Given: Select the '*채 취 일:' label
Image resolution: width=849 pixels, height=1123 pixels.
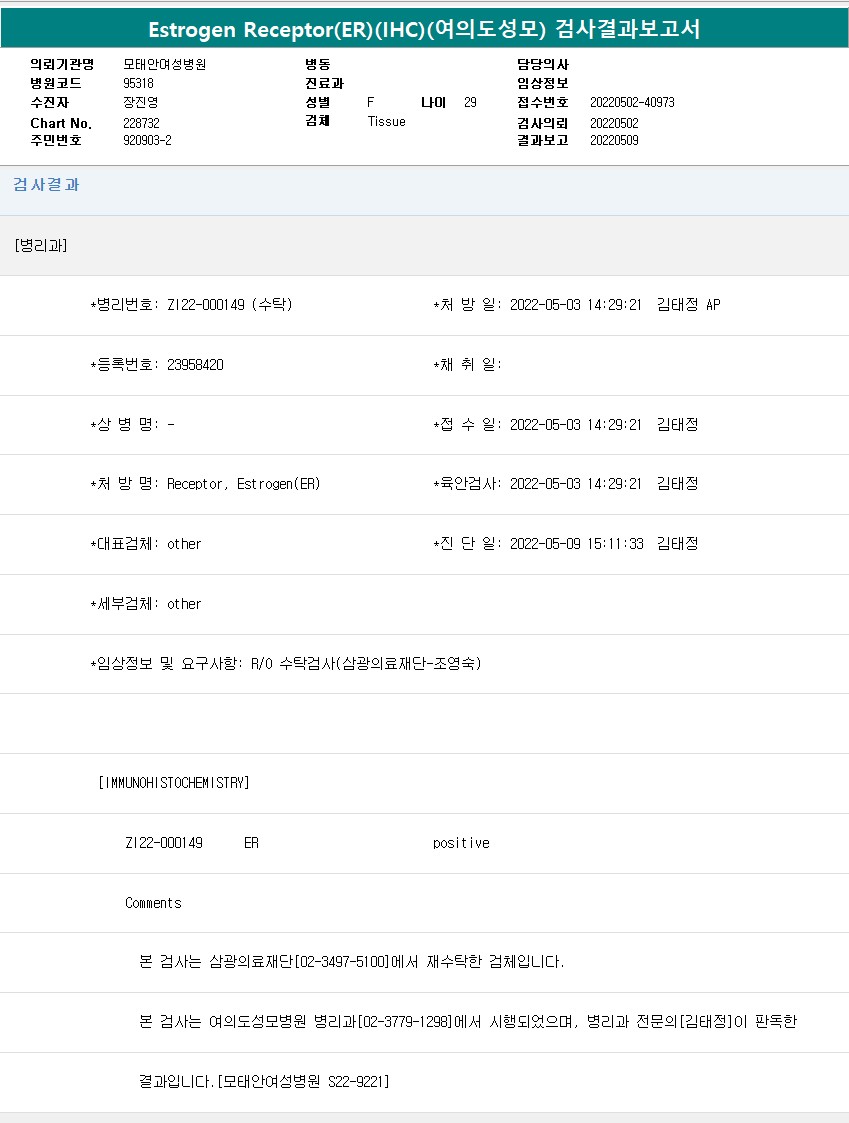Looking at the screenshot, I should pyautogui.click(x=467, y=365).
